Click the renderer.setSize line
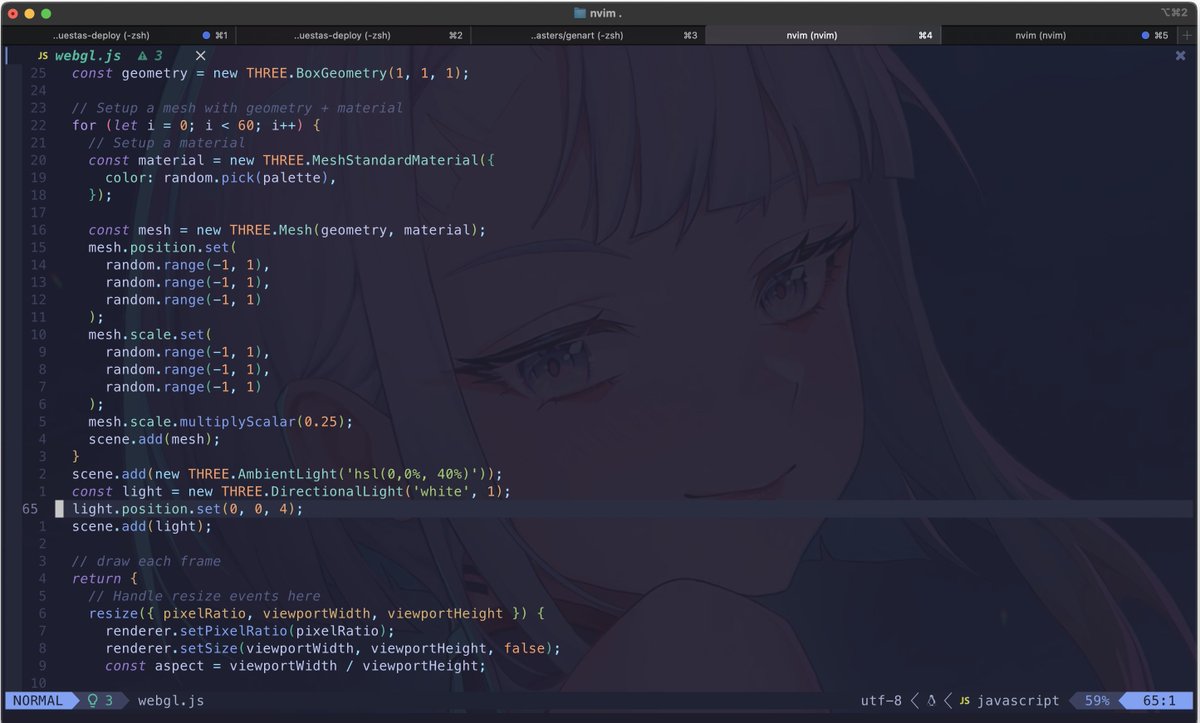The width and height of the screenshot is (1200, 723). pyautogui.click(x=333, y=648)
